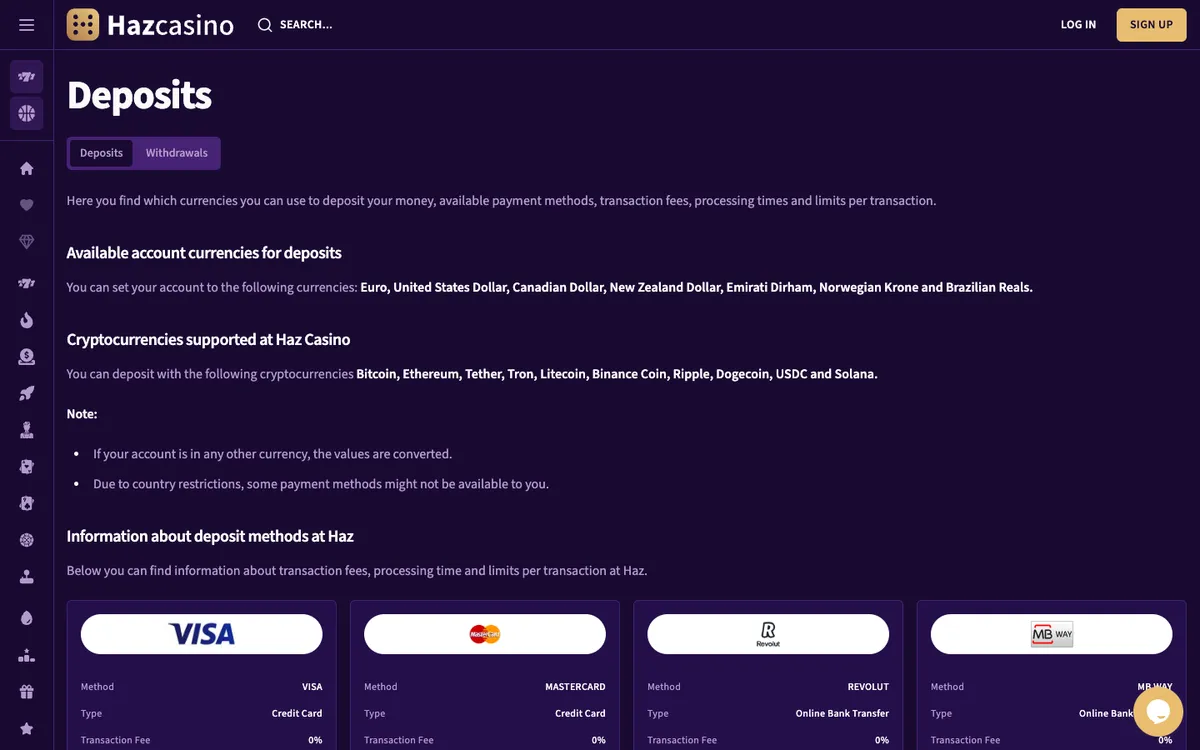The image size is (1200, 750).
Task: Click the 0% fee in VISA card
Action: pos(315,741)
